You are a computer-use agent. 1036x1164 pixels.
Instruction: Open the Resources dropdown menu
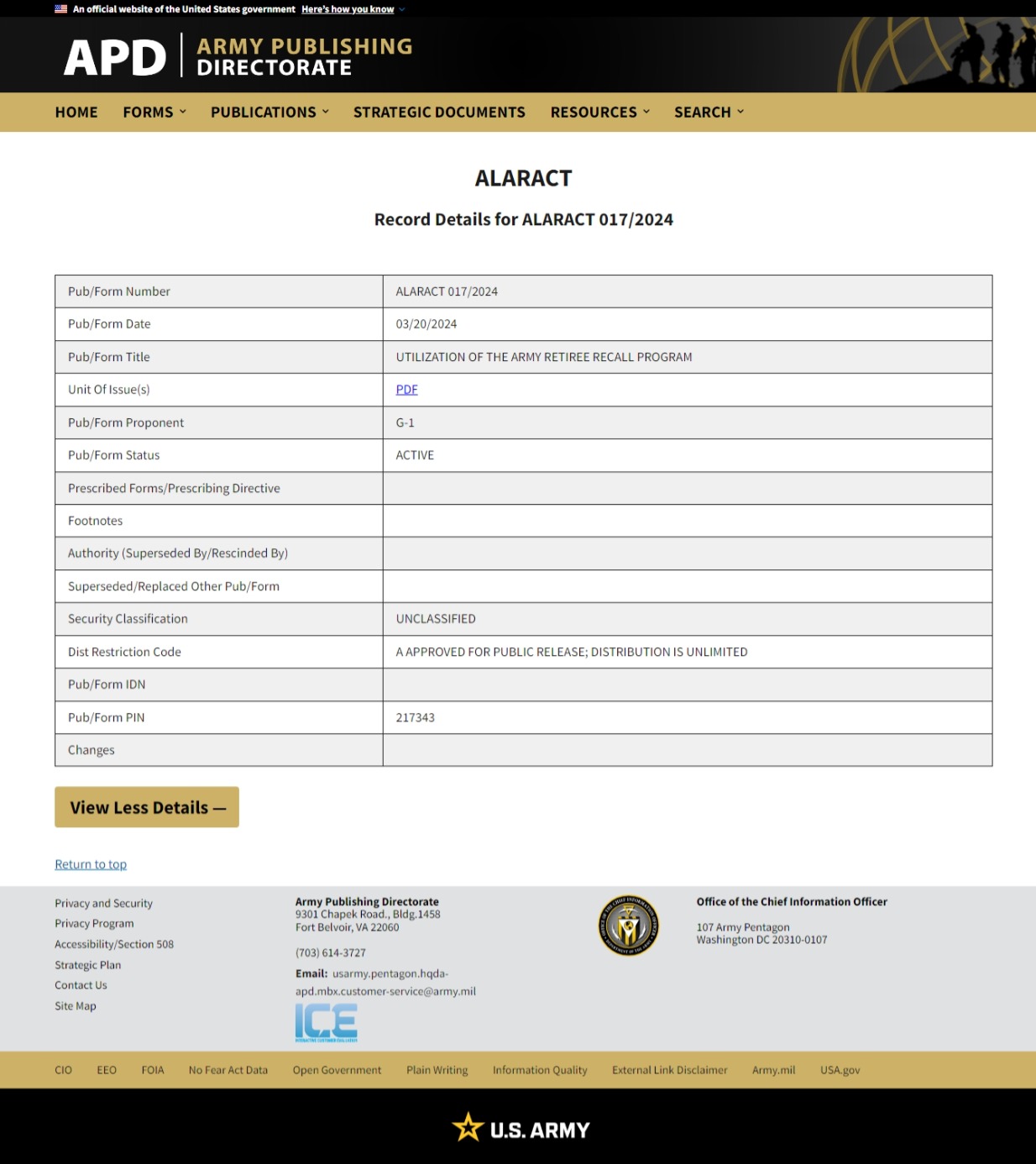click(x=600, y=112)
